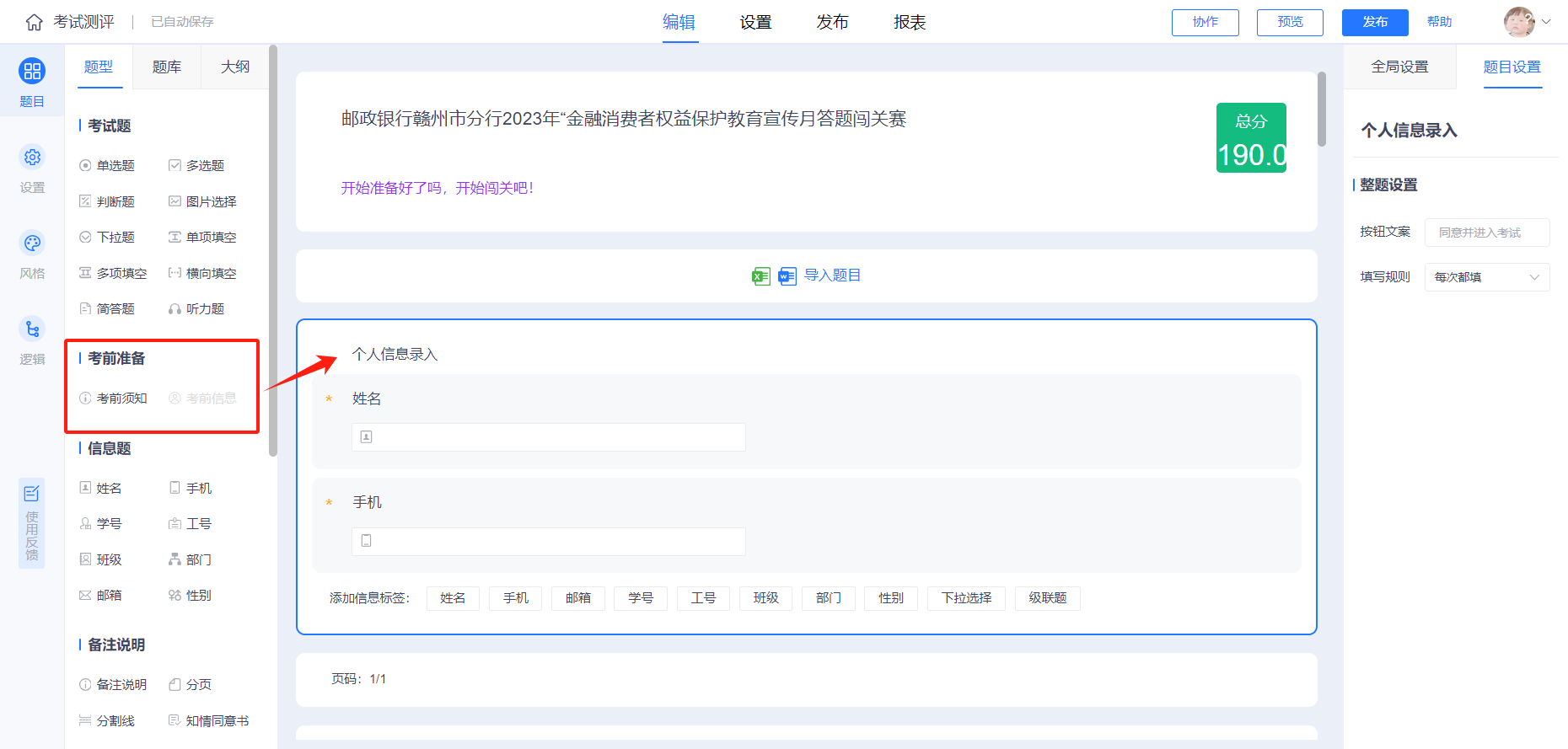Click the 按钮文案 input field

(x=1487, y=233)
